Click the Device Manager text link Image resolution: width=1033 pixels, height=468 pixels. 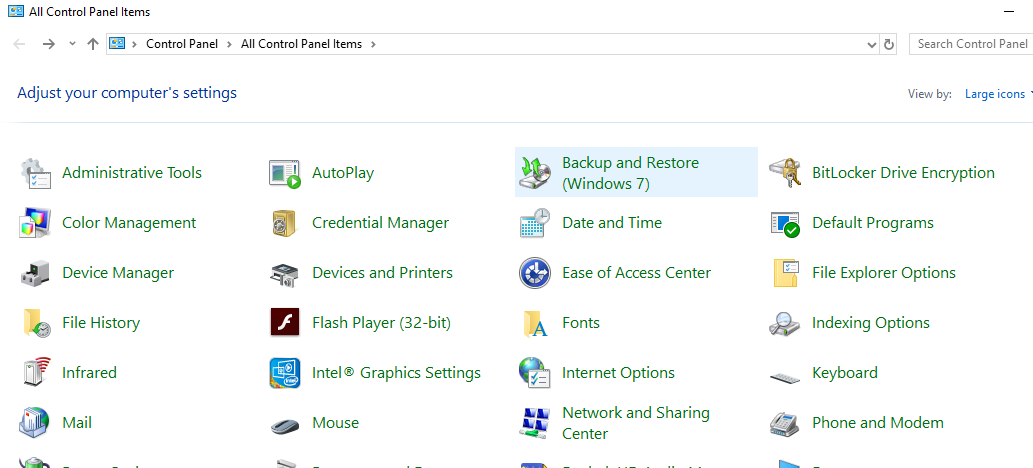click(118, 273)
